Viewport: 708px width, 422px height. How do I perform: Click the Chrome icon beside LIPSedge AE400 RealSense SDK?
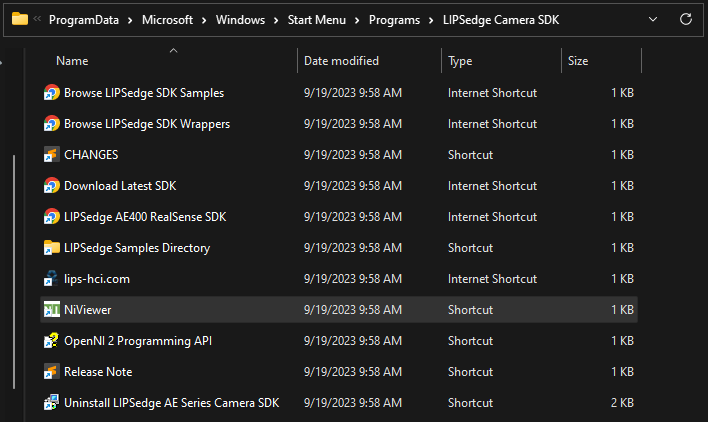(51, 217)
